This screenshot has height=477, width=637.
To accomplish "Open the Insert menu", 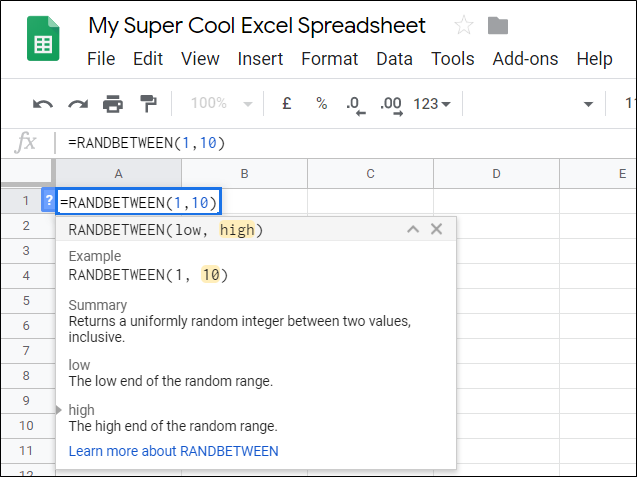I will pos(260,59).
